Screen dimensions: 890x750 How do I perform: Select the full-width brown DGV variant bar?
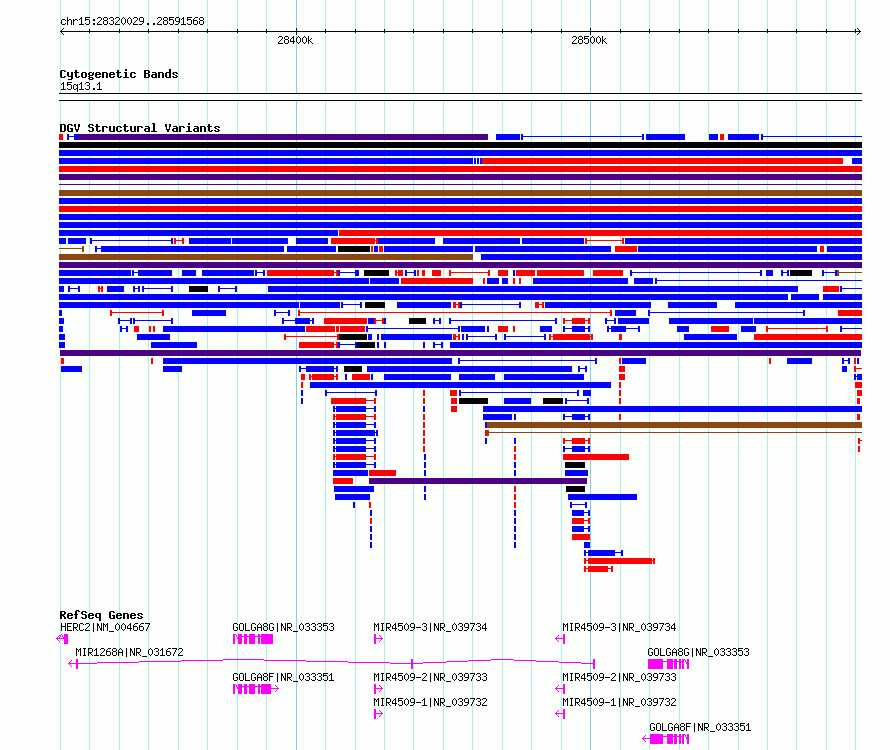coord(460,193)
